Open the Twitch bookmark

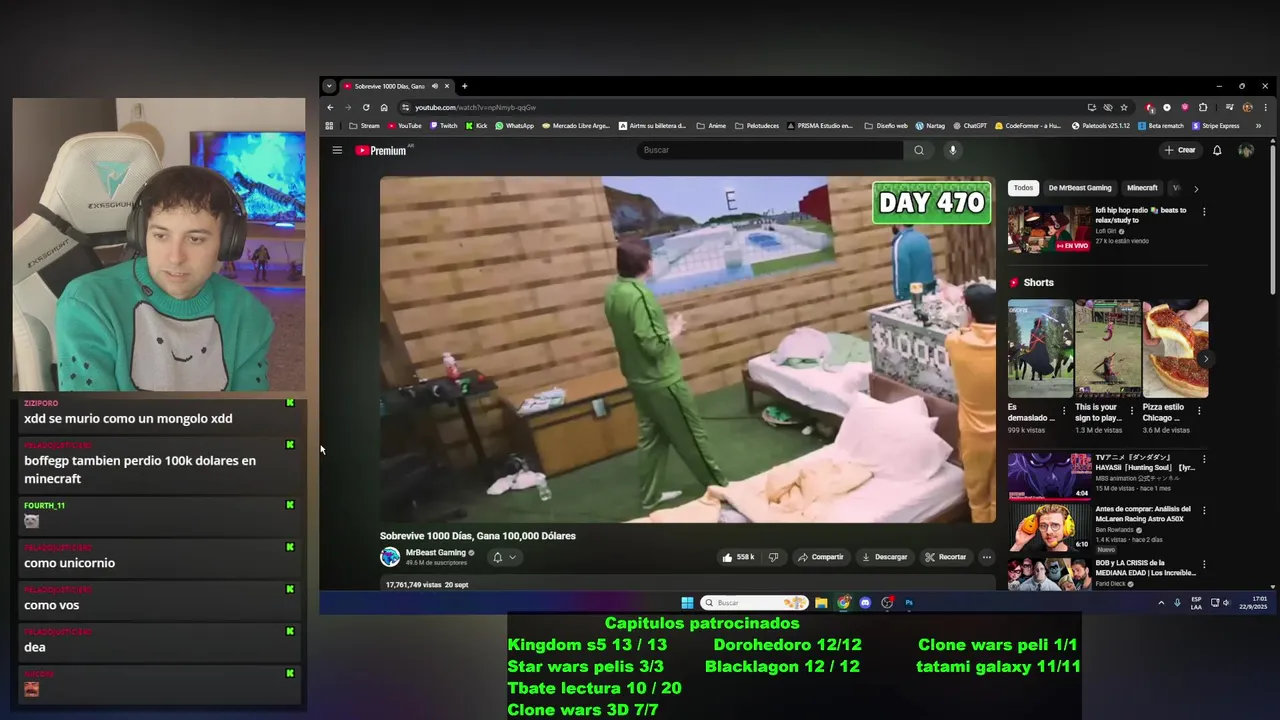443,126
